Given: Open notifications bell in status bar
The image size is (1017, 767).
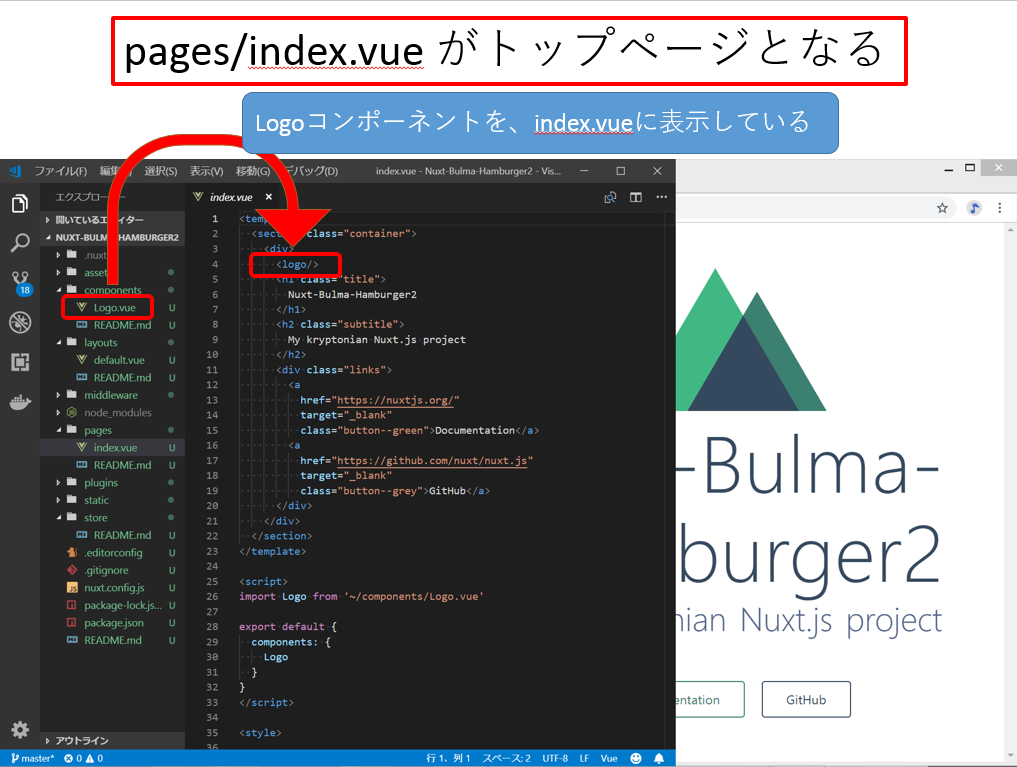Looking at the screenshot, I should point(659,758).
